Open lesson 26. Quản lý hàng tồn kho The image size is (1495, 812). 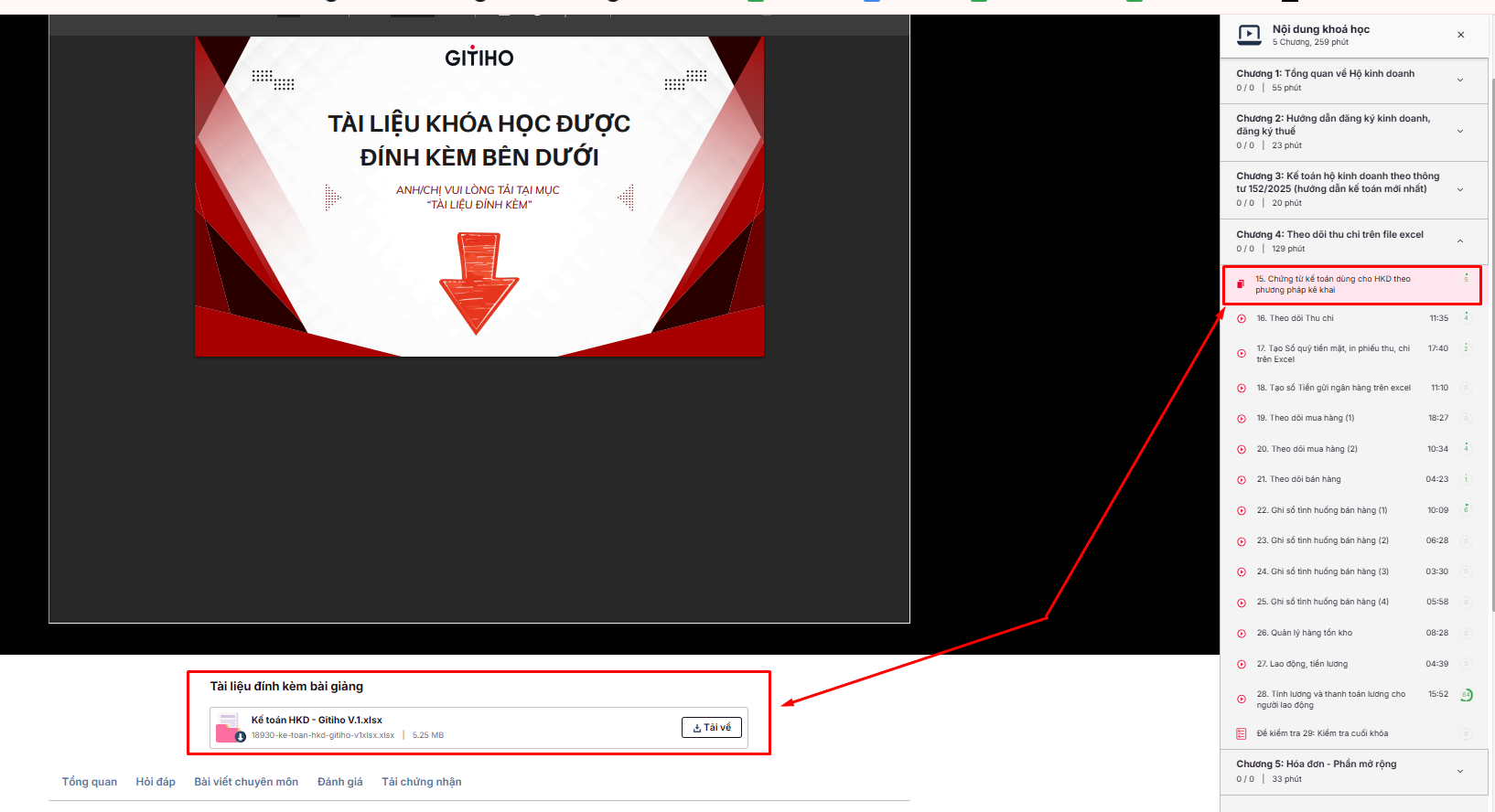click(1305, 633)
